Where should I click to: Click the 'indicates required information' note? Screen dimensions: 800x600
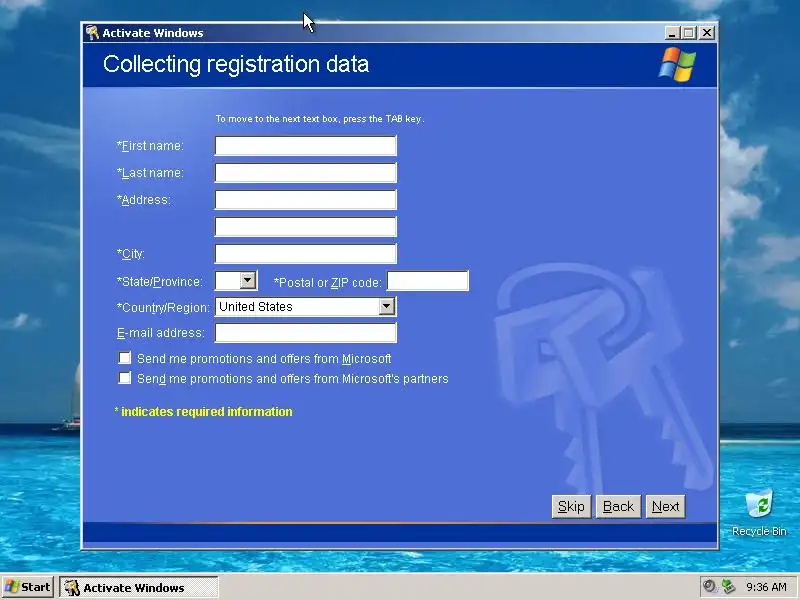tap(204, 412)
